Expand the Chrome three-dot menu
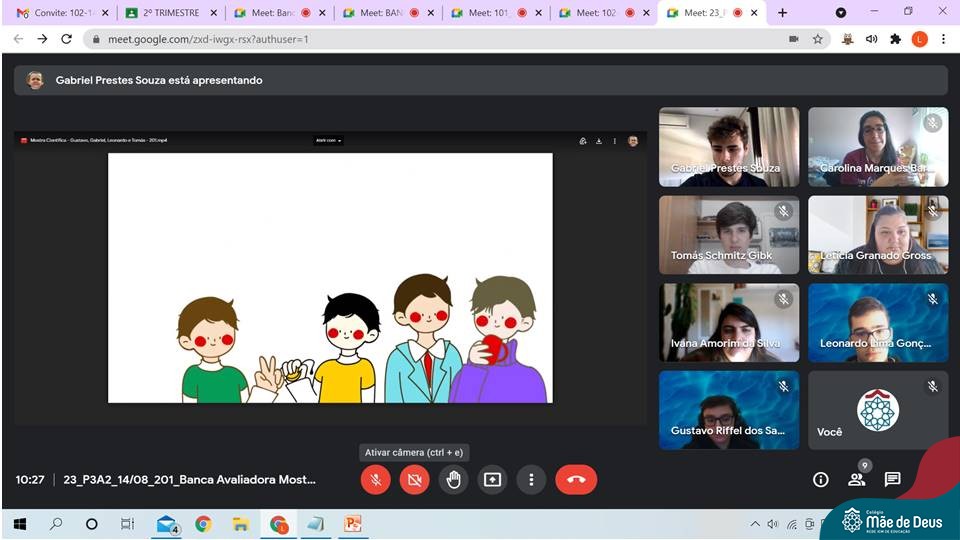The width and height of the screenshot is (960, 540). click(943, 39)
